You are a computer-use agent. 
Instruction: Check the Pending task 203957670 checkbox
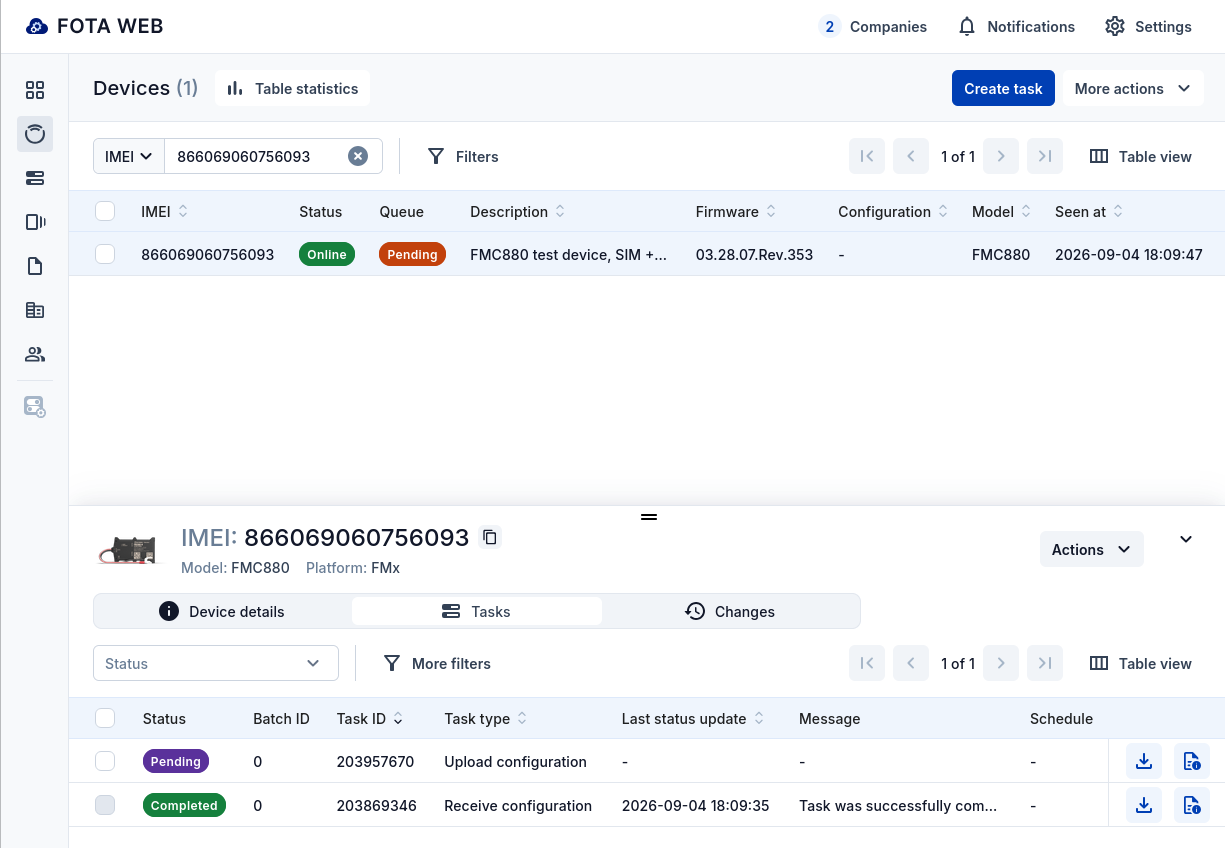click(x=105, y=761)
